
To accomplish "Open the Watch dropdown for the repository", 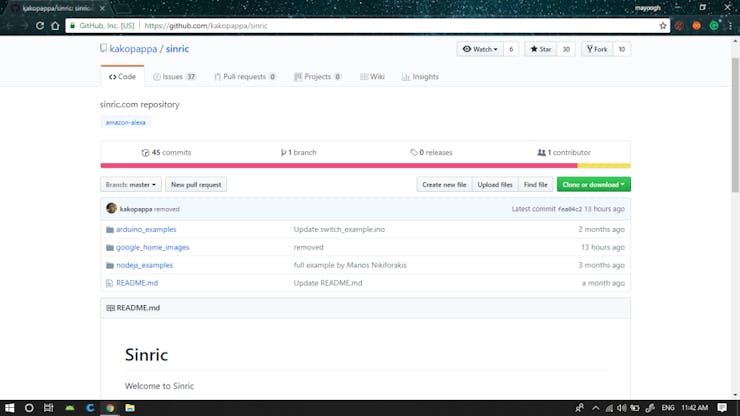I will pyautogui.click(x=480, y=49).
